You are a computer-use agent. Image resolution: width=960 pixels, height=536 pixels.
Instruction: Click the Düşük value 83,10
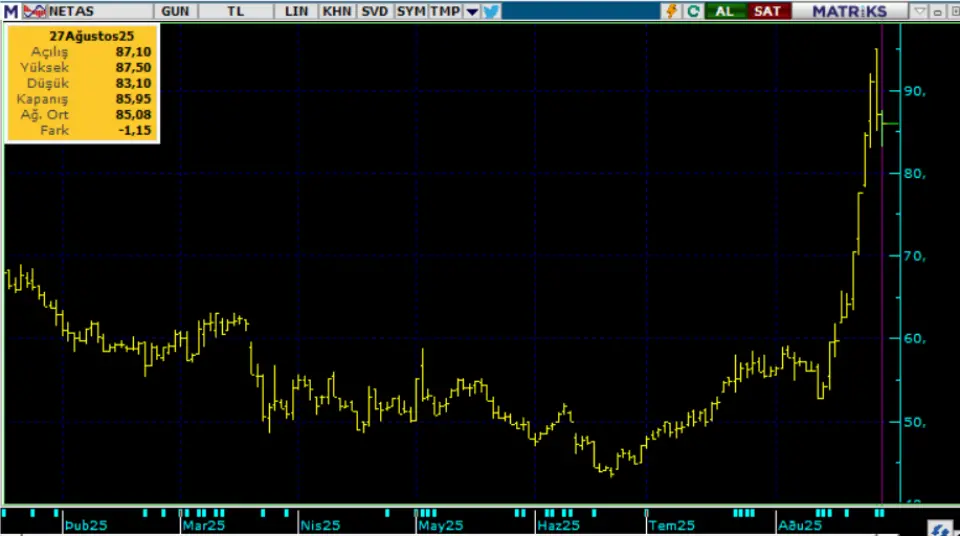tap(133, 83)
